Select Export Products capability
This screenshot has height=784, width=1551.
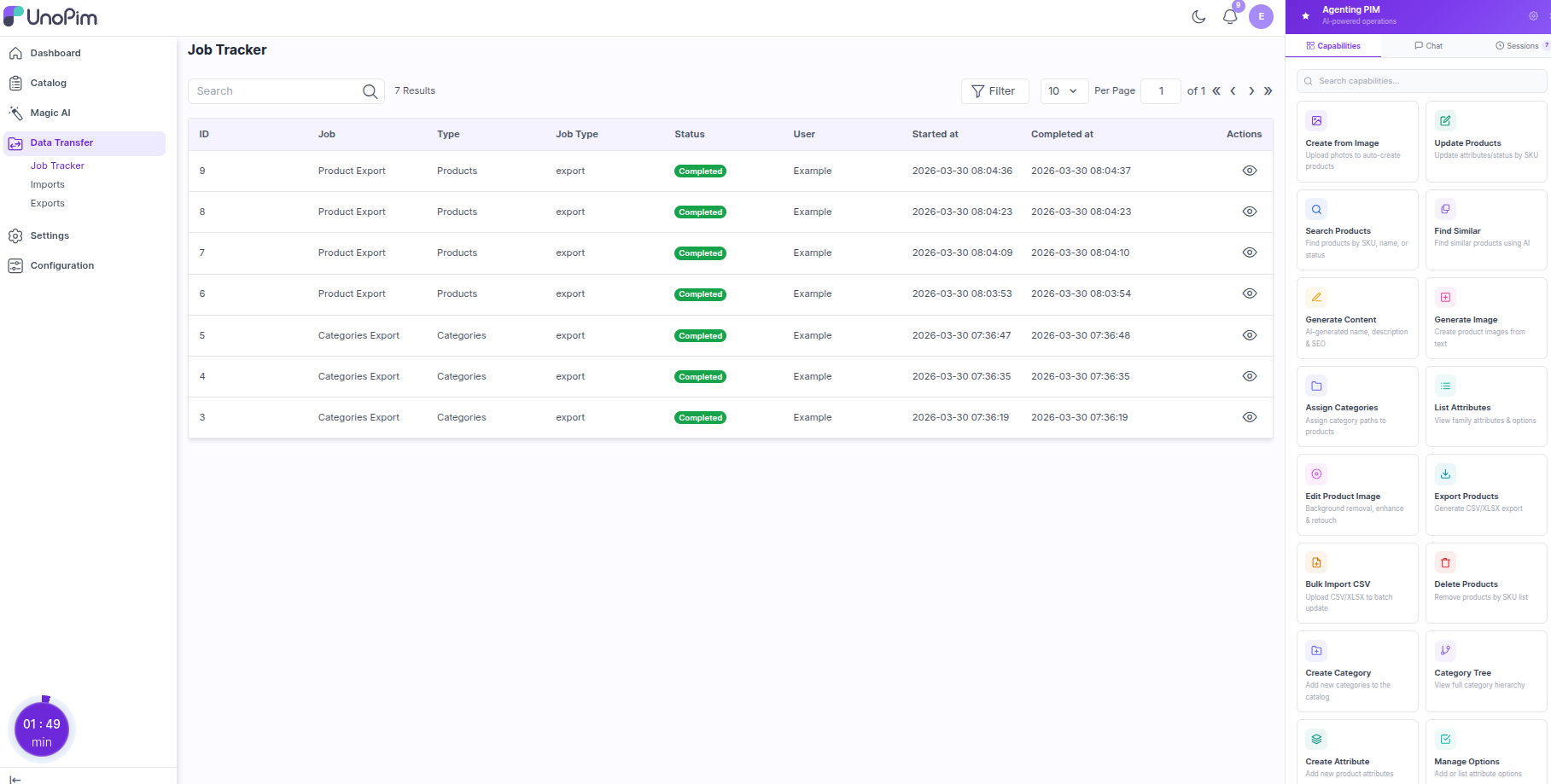click(x=1486, y=495)
